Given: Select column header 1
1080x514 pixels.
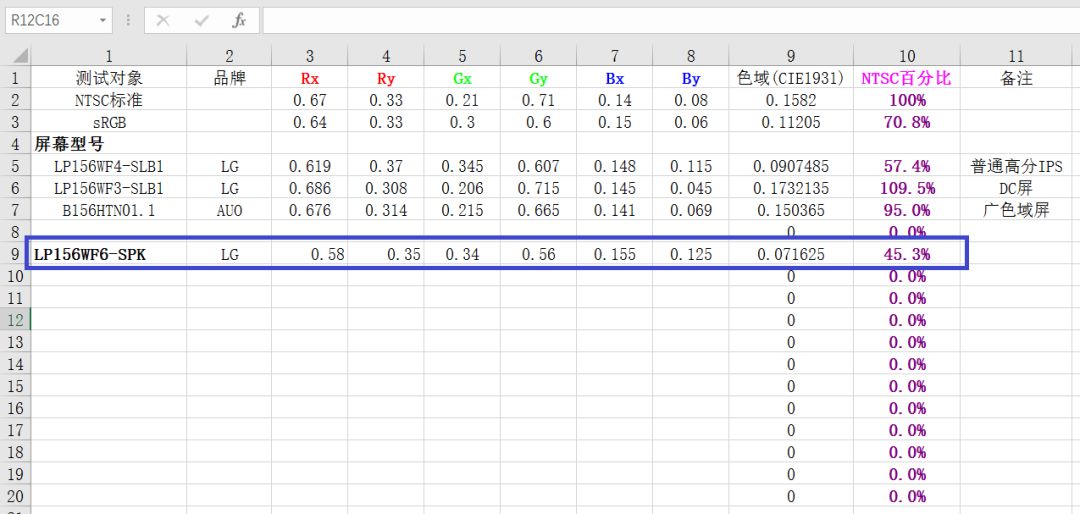Looking at the screenshot, I should click(x=108, y=56).
